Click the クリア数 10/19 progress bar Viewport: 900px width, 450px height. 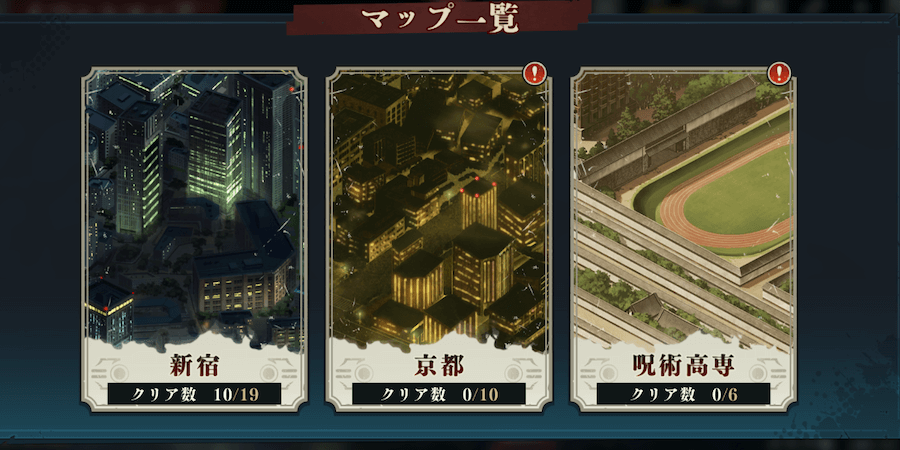pyautogui.click(x=194, y=394)
